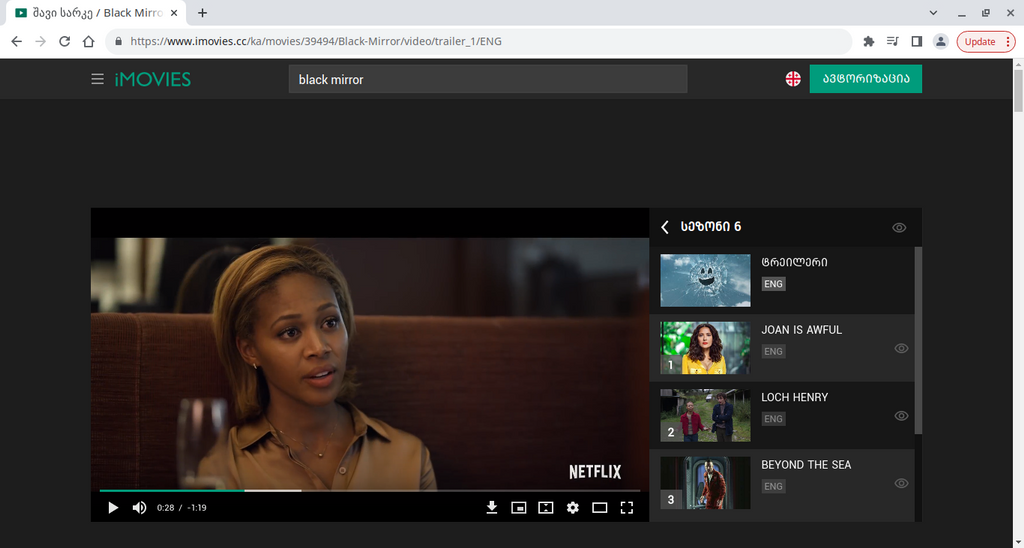Select the LOCH HENRY episode title
The width and height of the screenshot is (1024, 548).
pyautogui.click(x=794, y=397)
